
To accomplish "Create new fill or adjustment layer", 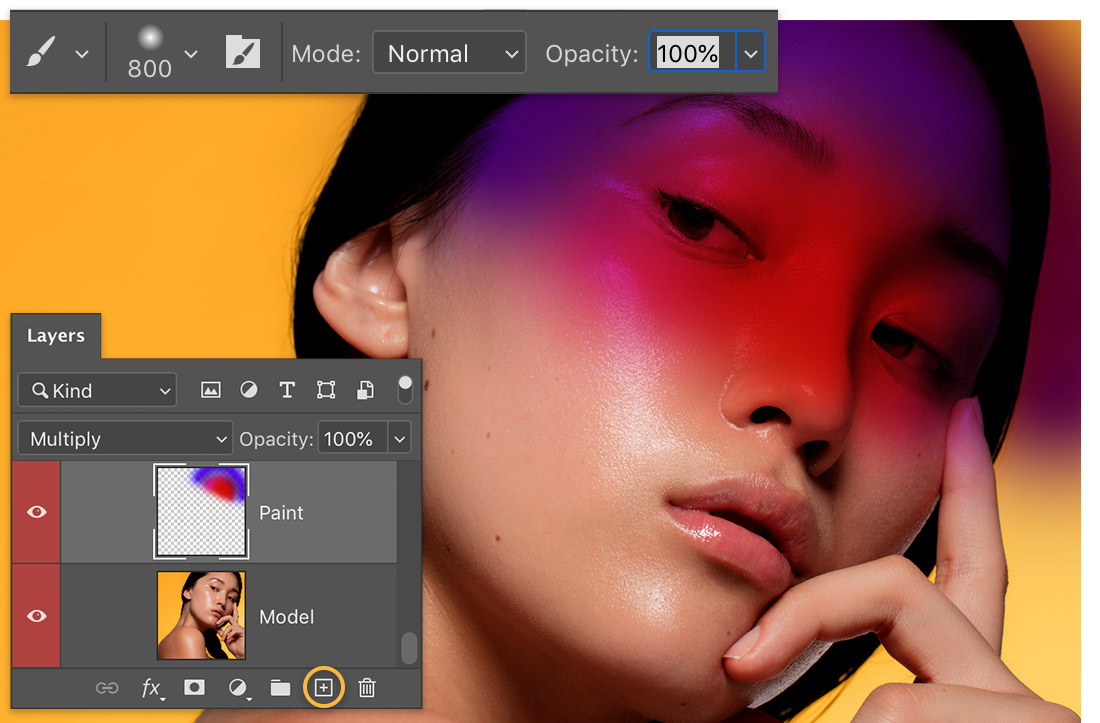I will pyautogui.click(x=239, y=688).
